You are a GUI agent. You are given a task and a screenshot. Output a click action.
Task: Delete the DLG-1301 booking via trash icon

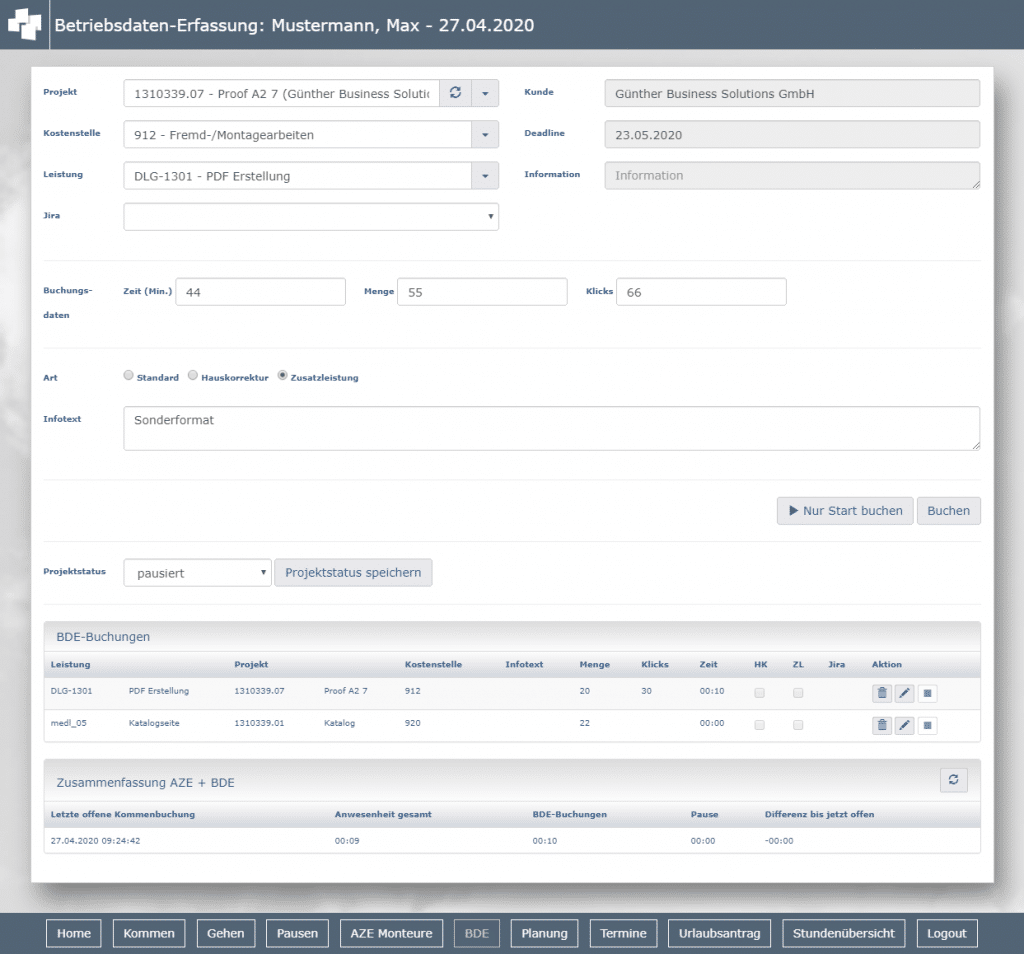pyautogui.click(x=882, y=693)
